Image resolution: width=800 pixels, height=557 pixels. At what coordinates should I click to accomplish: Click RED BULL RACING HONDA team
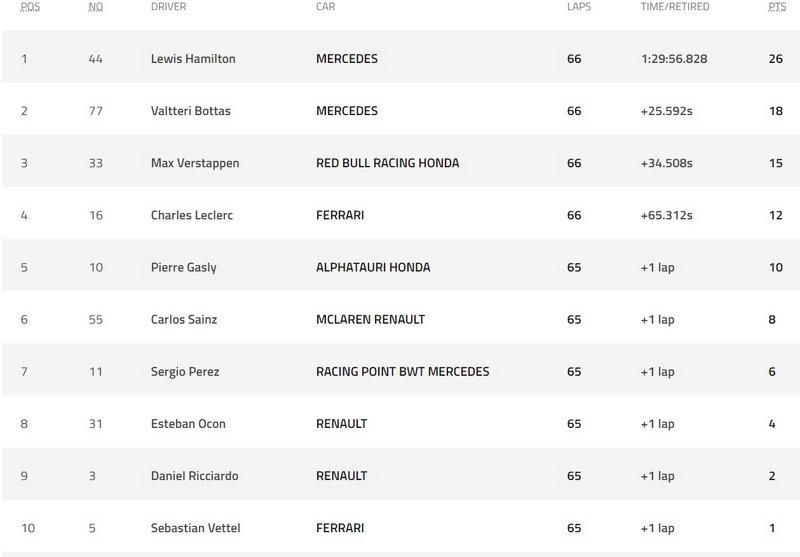tap(387, 163)
